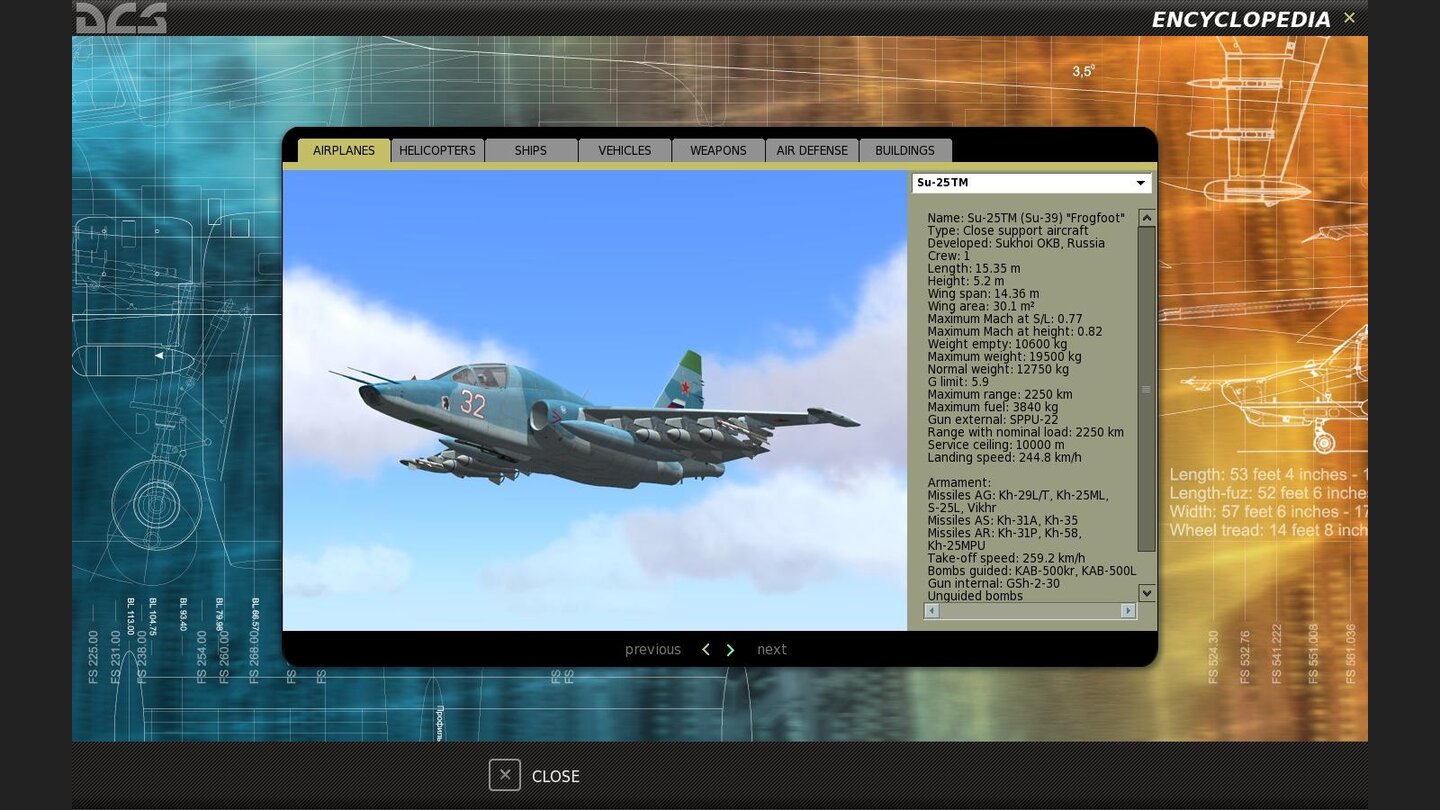Click the 'Landing speed: 244.8 km/h' line
Viewport: 1440px width, 810px height.
coord(1004,458)
